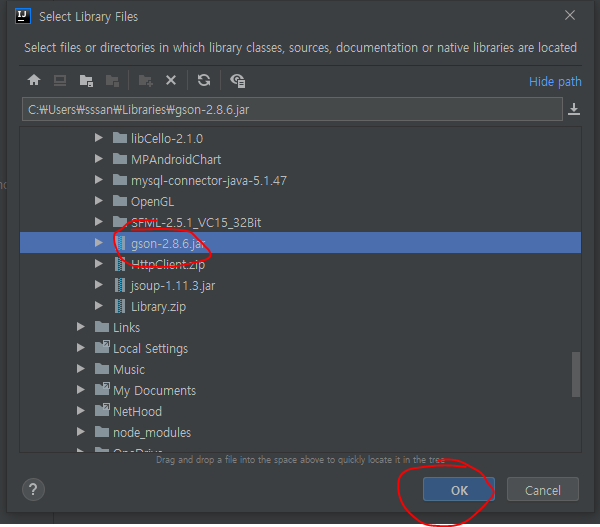Expand the Local Settings folder arrow
Viewport: 600px width, 527px height.
click(81, 348)
